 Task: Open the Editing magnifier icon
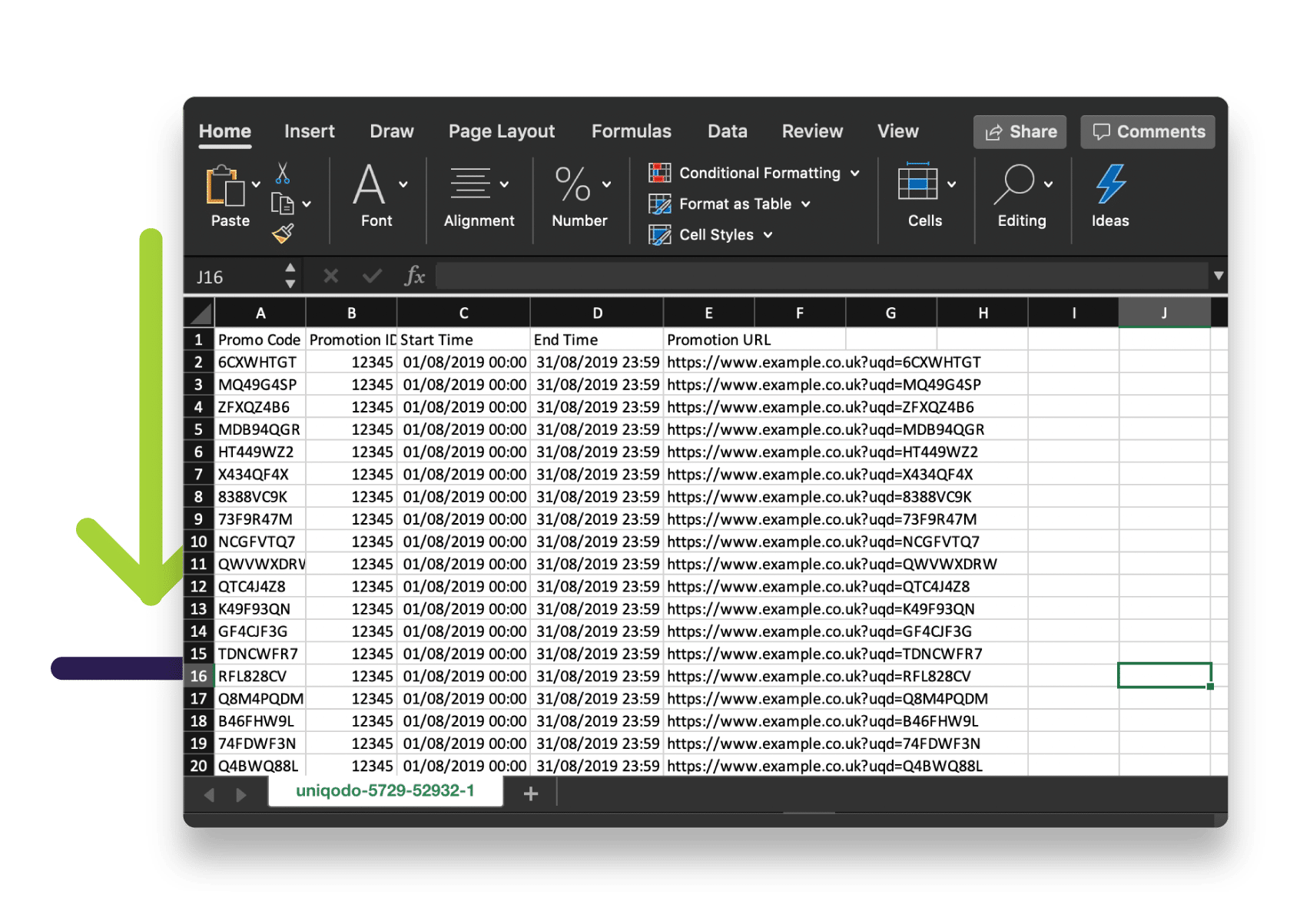[1014, 184]
